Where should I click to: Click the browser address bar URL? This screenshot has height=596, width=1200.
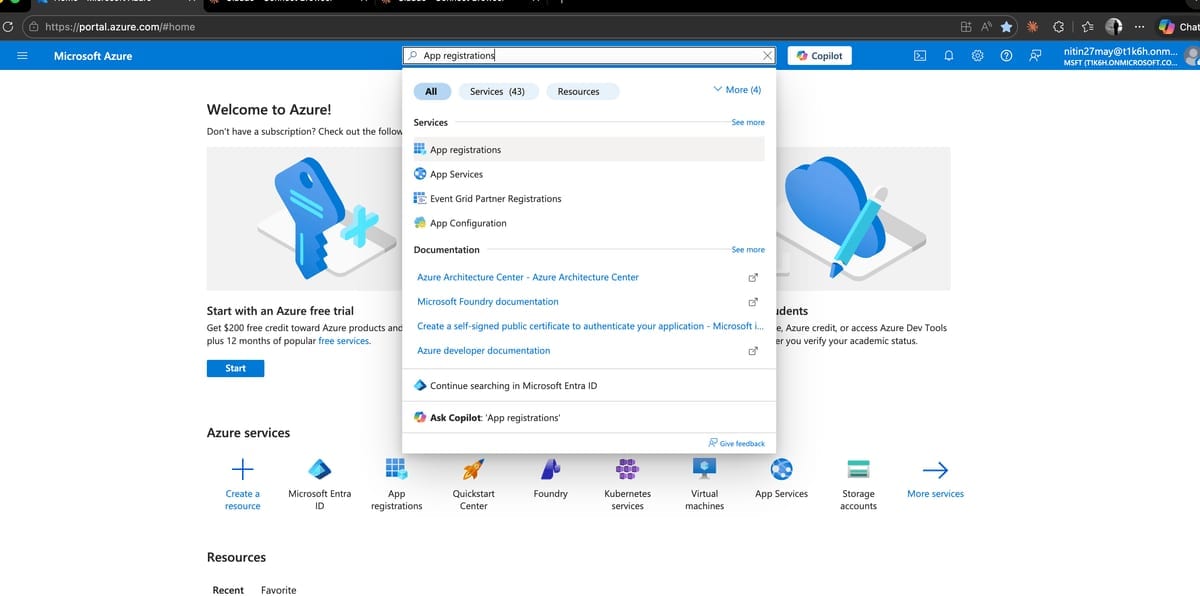[120, 27]
